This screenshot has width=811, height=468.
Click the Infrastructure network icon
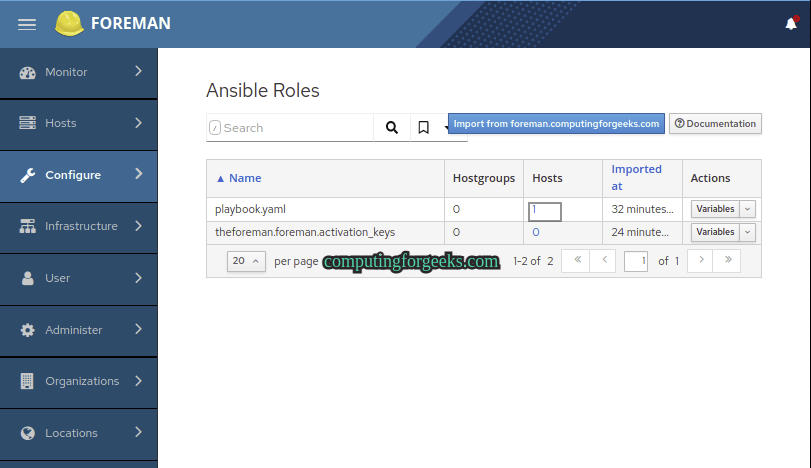pyautogui.click(x=27, y=226)
